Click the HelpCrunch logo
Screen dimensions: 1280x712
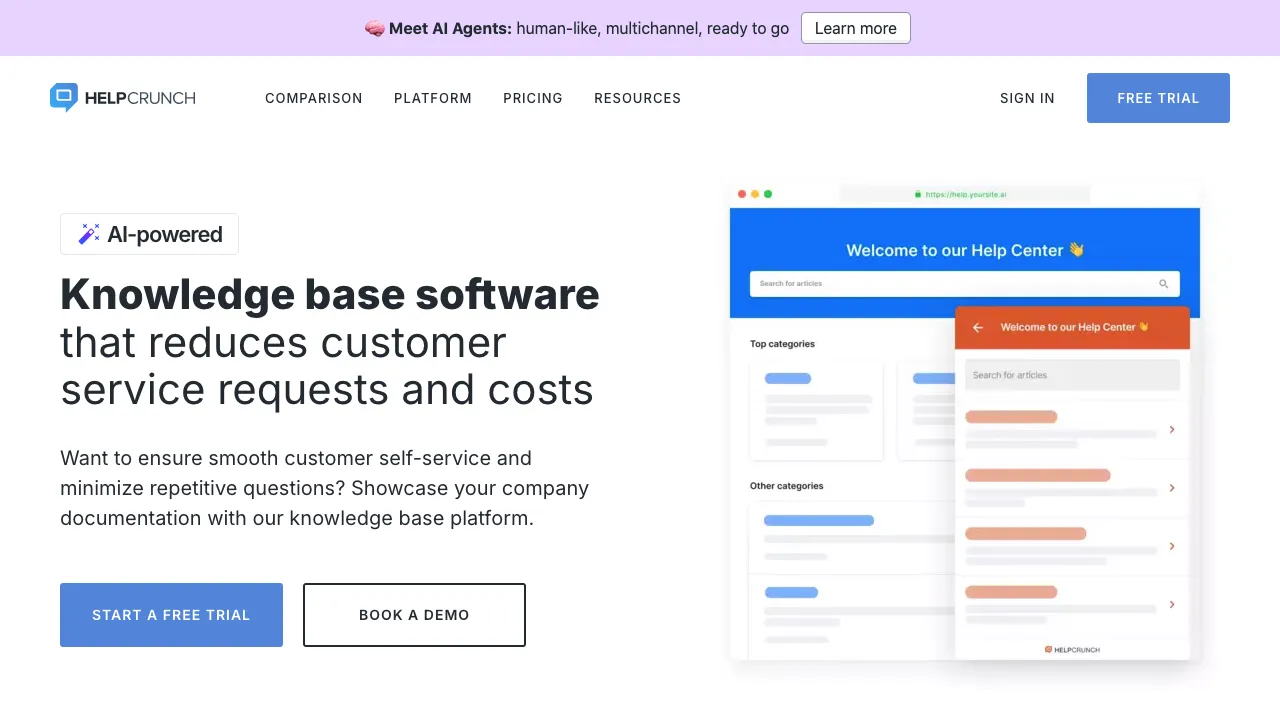(x=122, y=98)
